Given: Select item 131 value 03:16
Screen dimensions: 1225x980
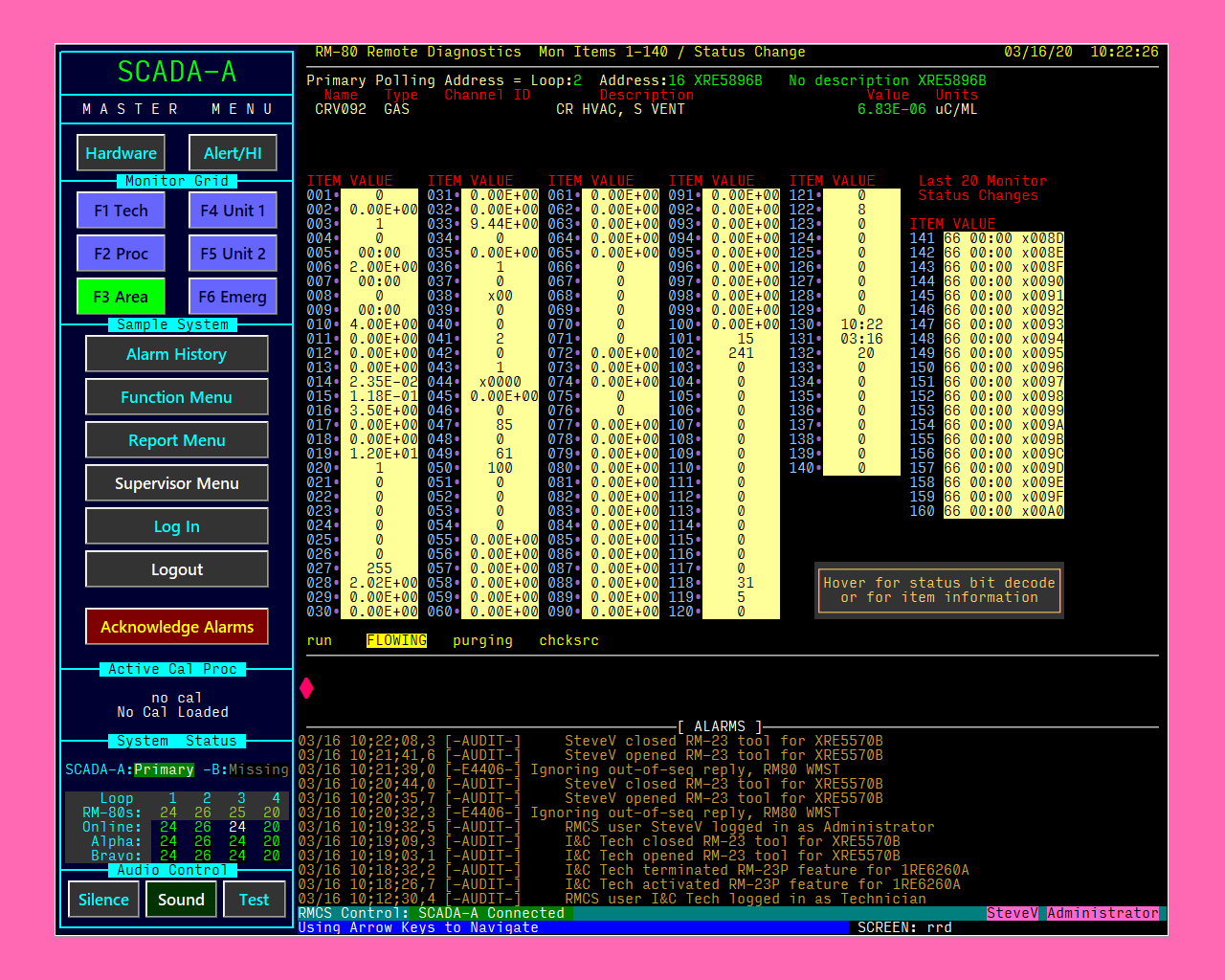Looking at the screenshot, I should point(861,339).
